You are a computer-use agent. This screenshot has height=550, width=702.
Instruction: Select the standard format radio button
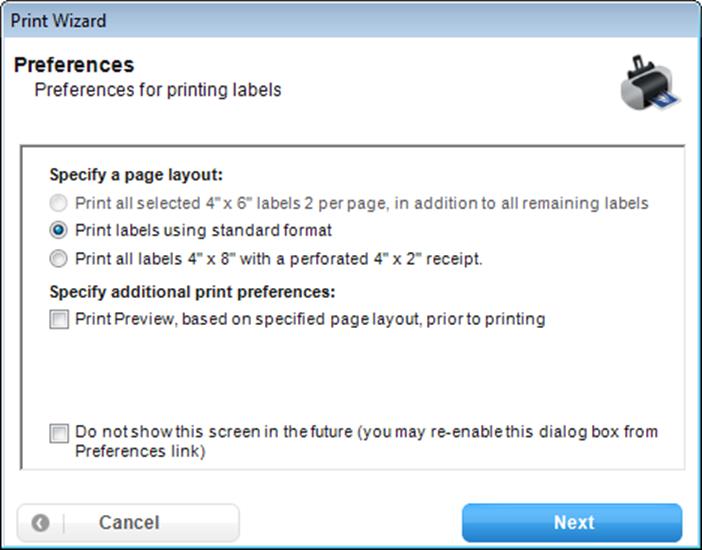tap(58, 231)
